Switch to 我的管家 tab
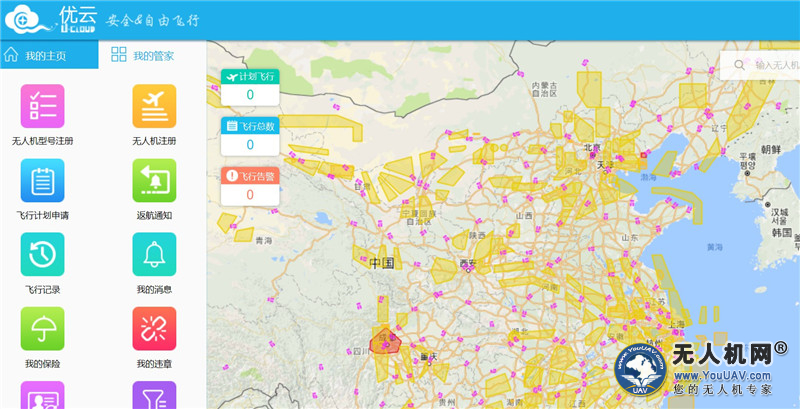The height and width of the screenshot is (409, 800). click(143, 55)
